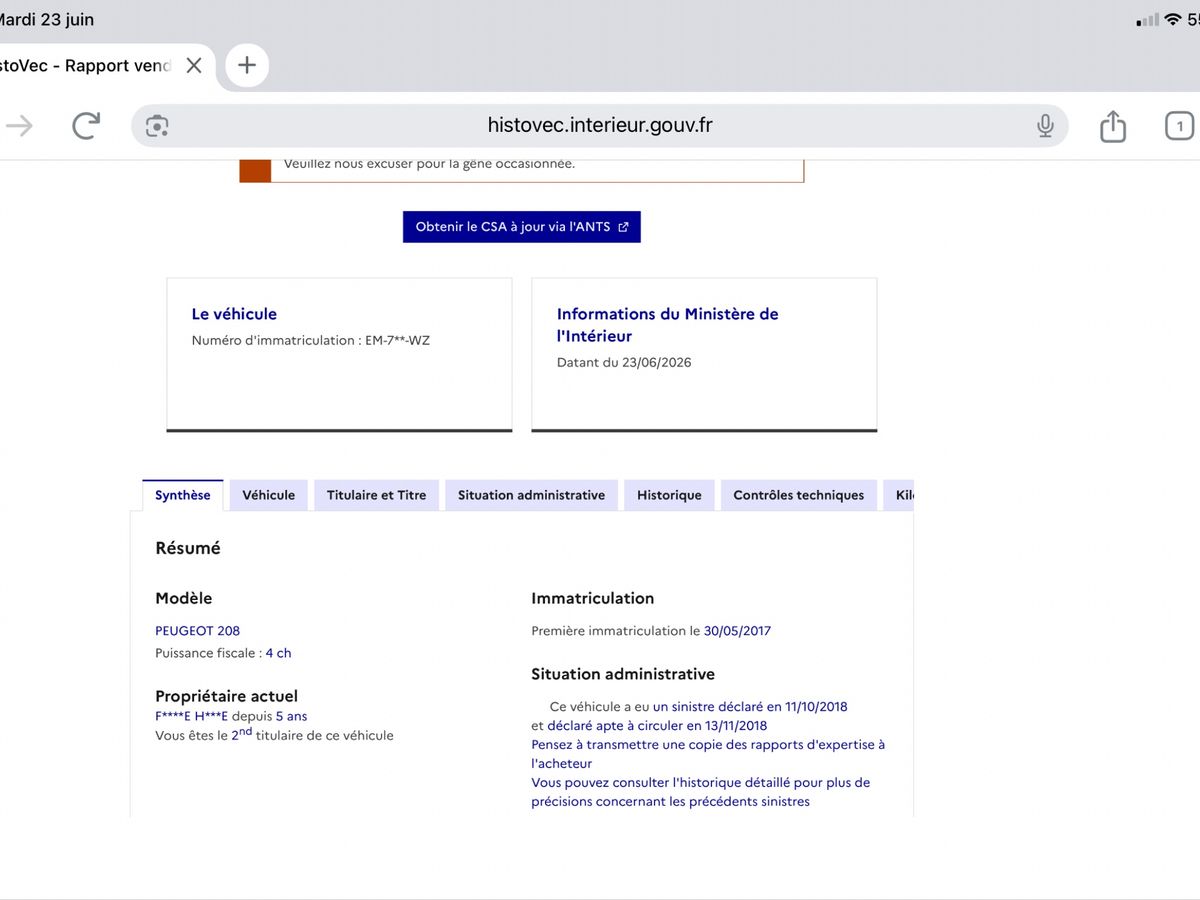Image resolution: width=1200 pixels, height=900 pixels.
Task: Click the Le véhicule information card
Action: tap(339, 355)
